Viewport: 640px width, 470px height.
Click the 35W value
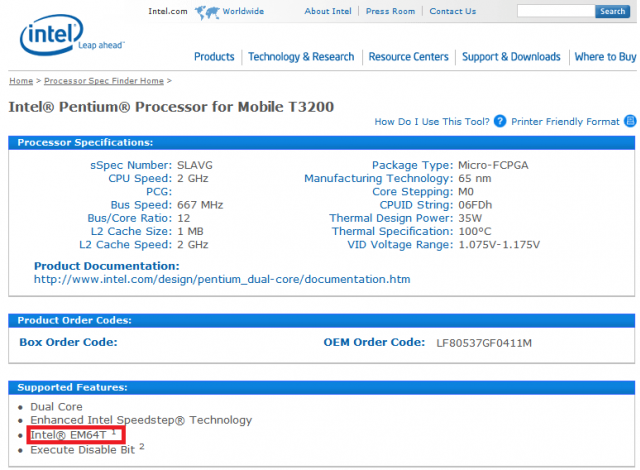470,218
